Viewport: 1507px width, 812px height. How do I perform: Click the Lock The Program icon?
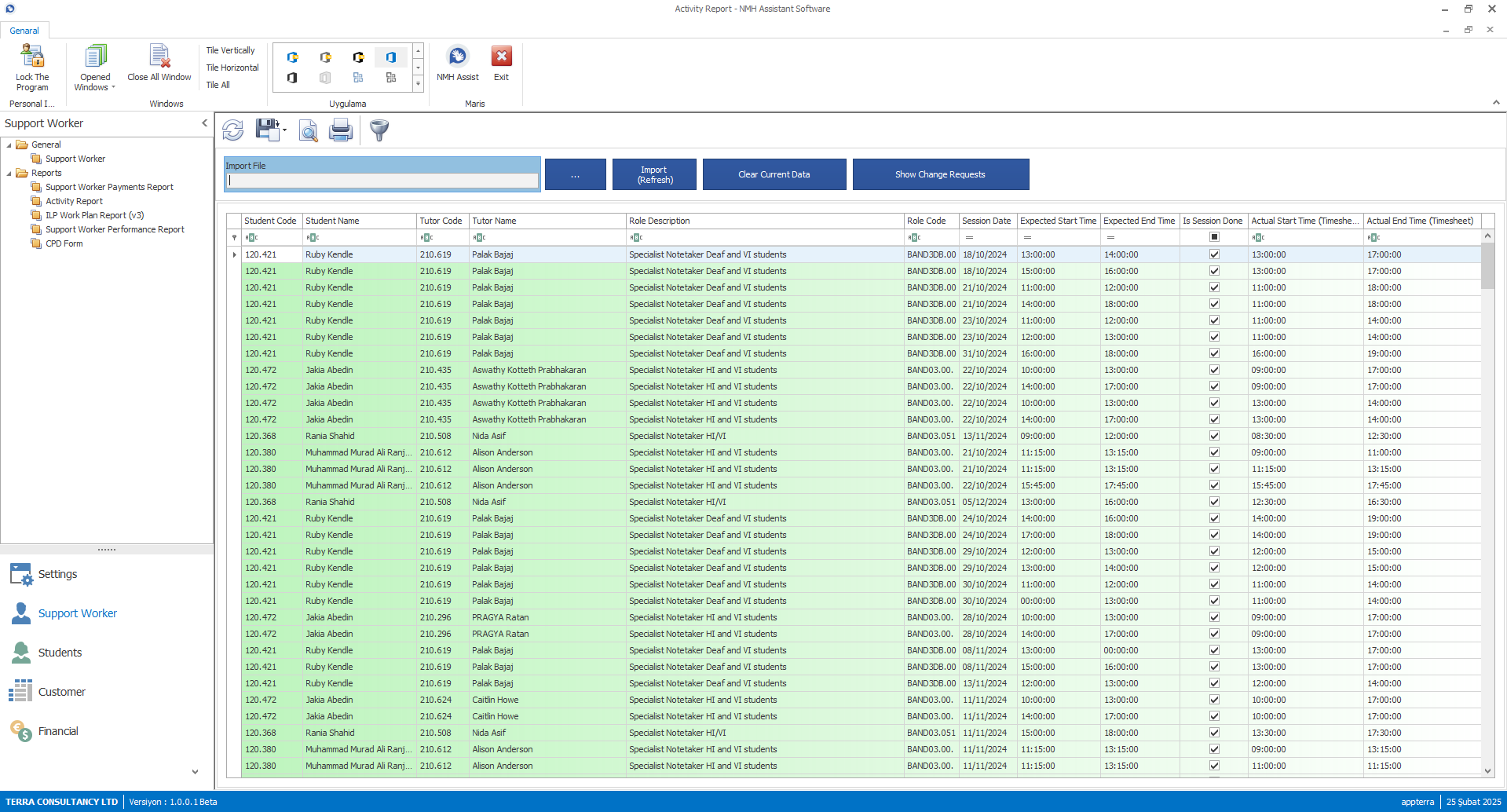pos(32,57)
